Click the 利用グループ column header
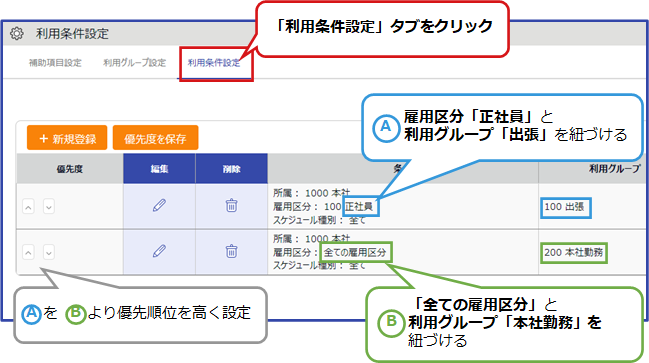The height and width of the screenshot is (363, 649). [x=614, y=168]
